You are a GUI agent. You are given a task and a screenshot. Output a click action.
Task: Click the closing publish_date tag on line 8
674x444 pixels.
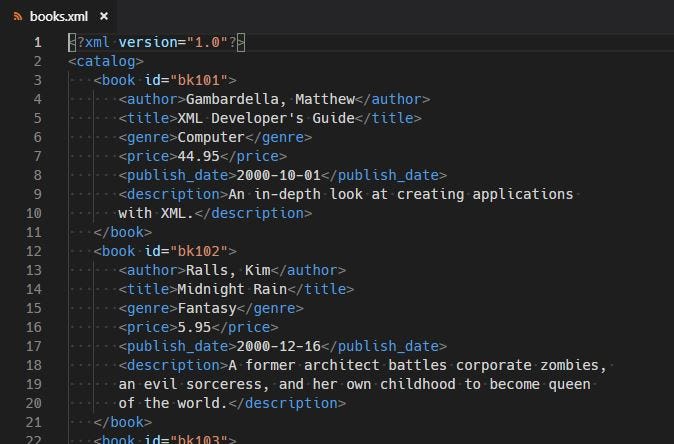(384, 175)
